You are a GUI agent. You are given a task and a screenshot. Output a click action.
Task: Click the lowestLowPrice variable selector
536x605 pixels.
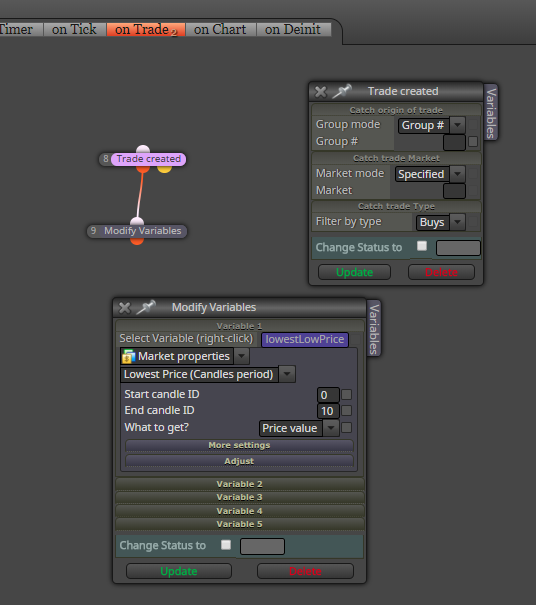click(x=305, y=340)
